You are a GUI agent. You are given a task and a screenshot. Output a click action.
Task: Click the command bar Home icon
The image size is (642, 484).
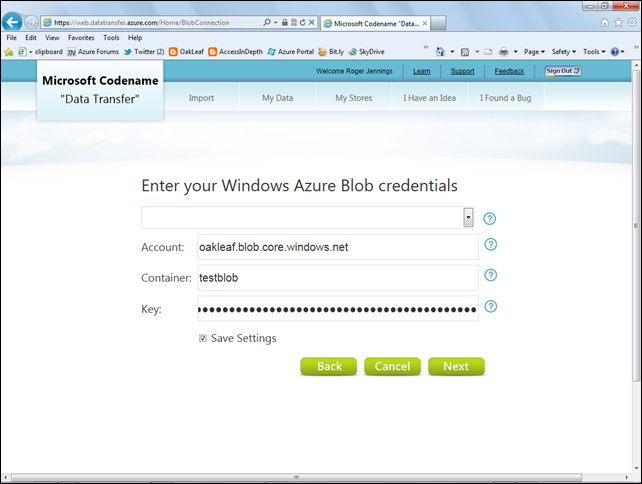(x=440, y=52)
